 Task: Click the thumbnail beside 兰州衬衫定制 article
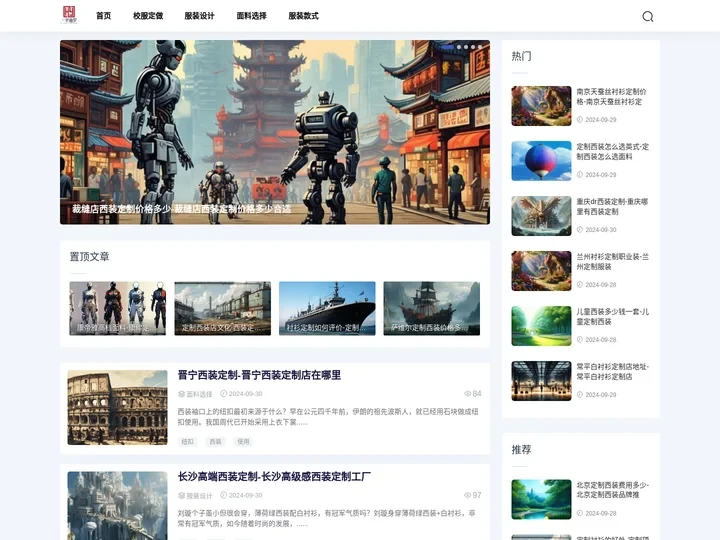(541, 271)
